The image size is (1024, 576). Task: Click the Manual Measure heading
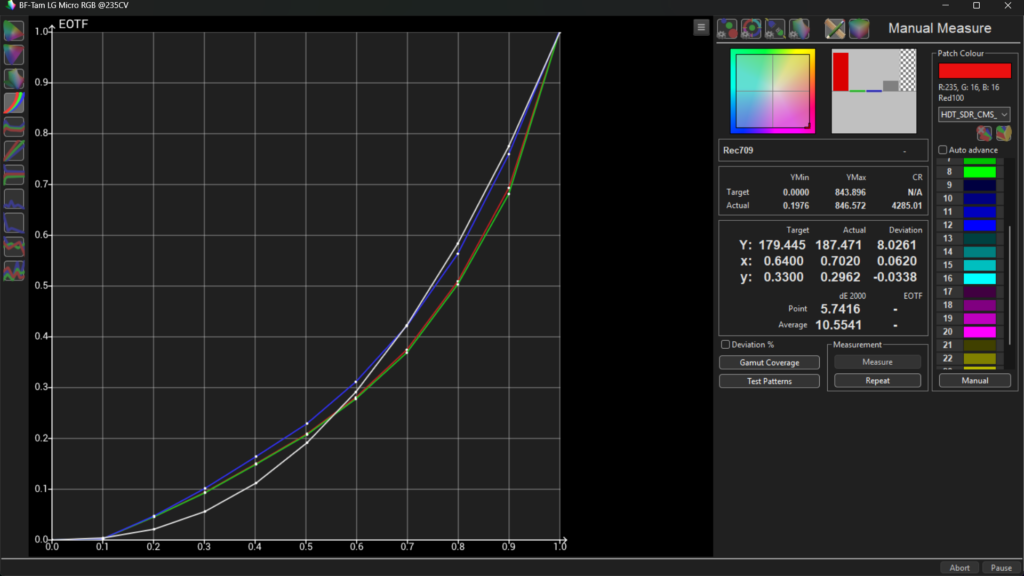tap(939, 28)
